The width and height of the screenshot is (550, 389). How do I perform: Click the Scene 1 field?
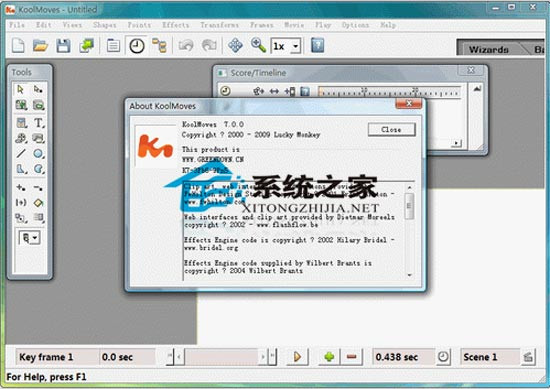[x=490, y=357]
